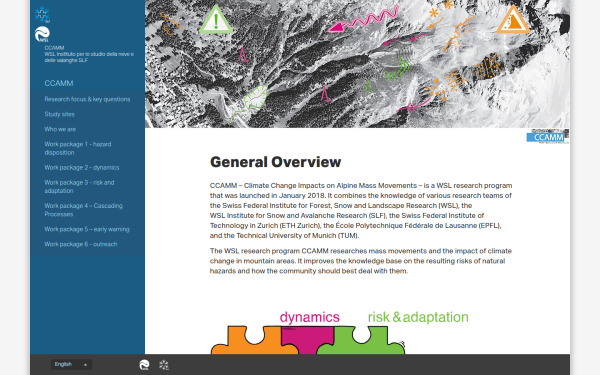This screenshot has width=600, height=375.
Task: Open the Who we are page
Action: coord(60,129)
